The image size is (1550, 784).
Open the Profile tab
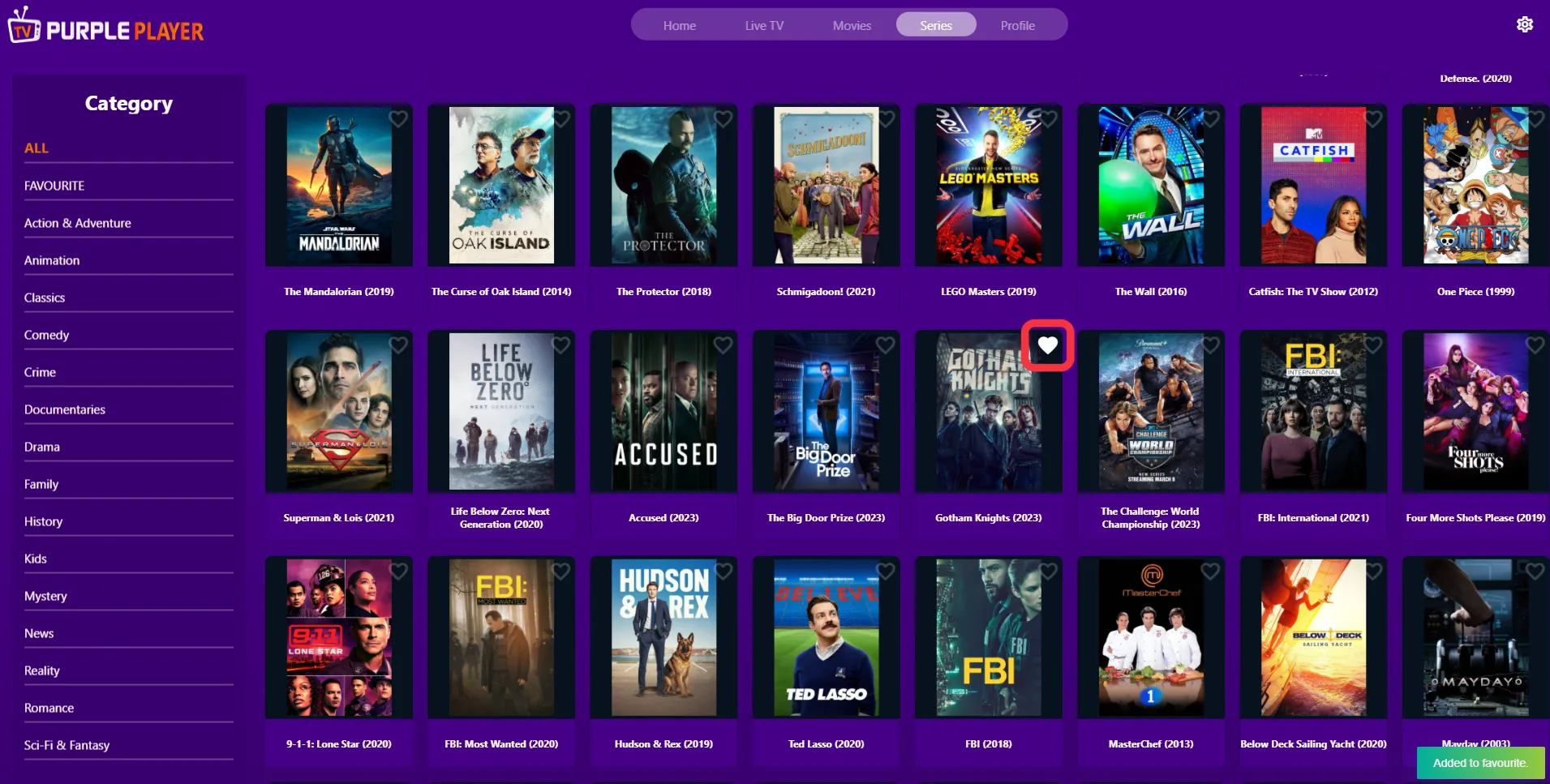point(1018,25)
